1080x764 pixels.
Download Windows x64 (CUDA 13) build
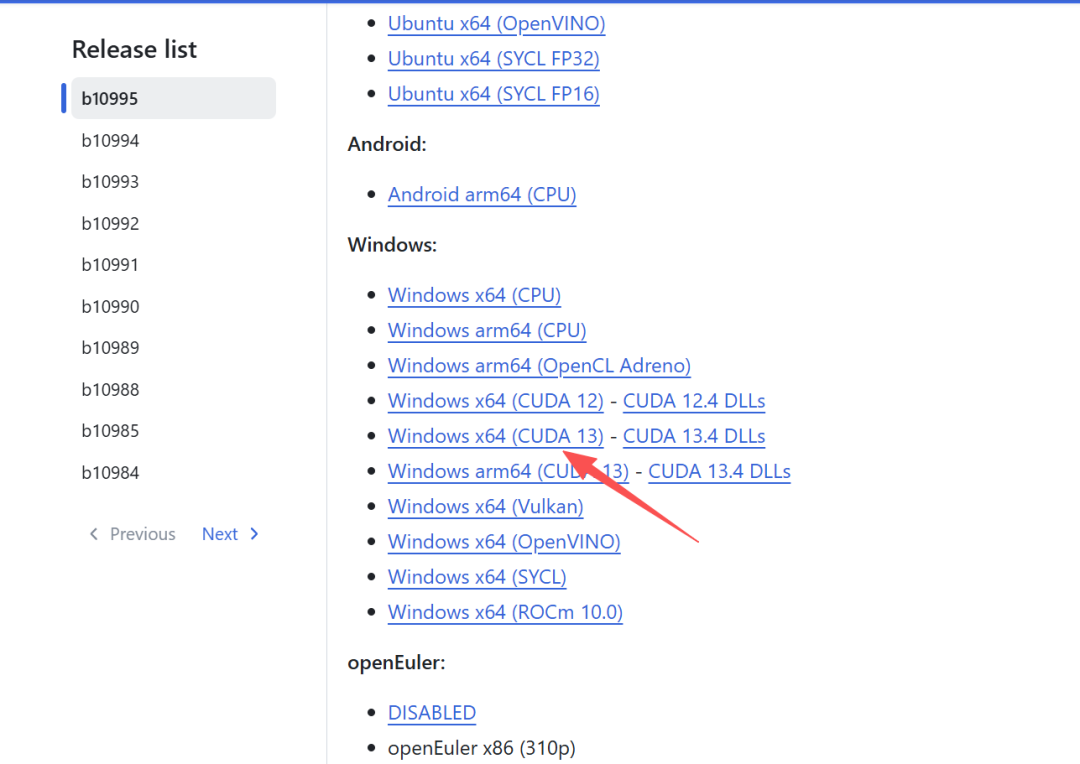click(495, 436)
